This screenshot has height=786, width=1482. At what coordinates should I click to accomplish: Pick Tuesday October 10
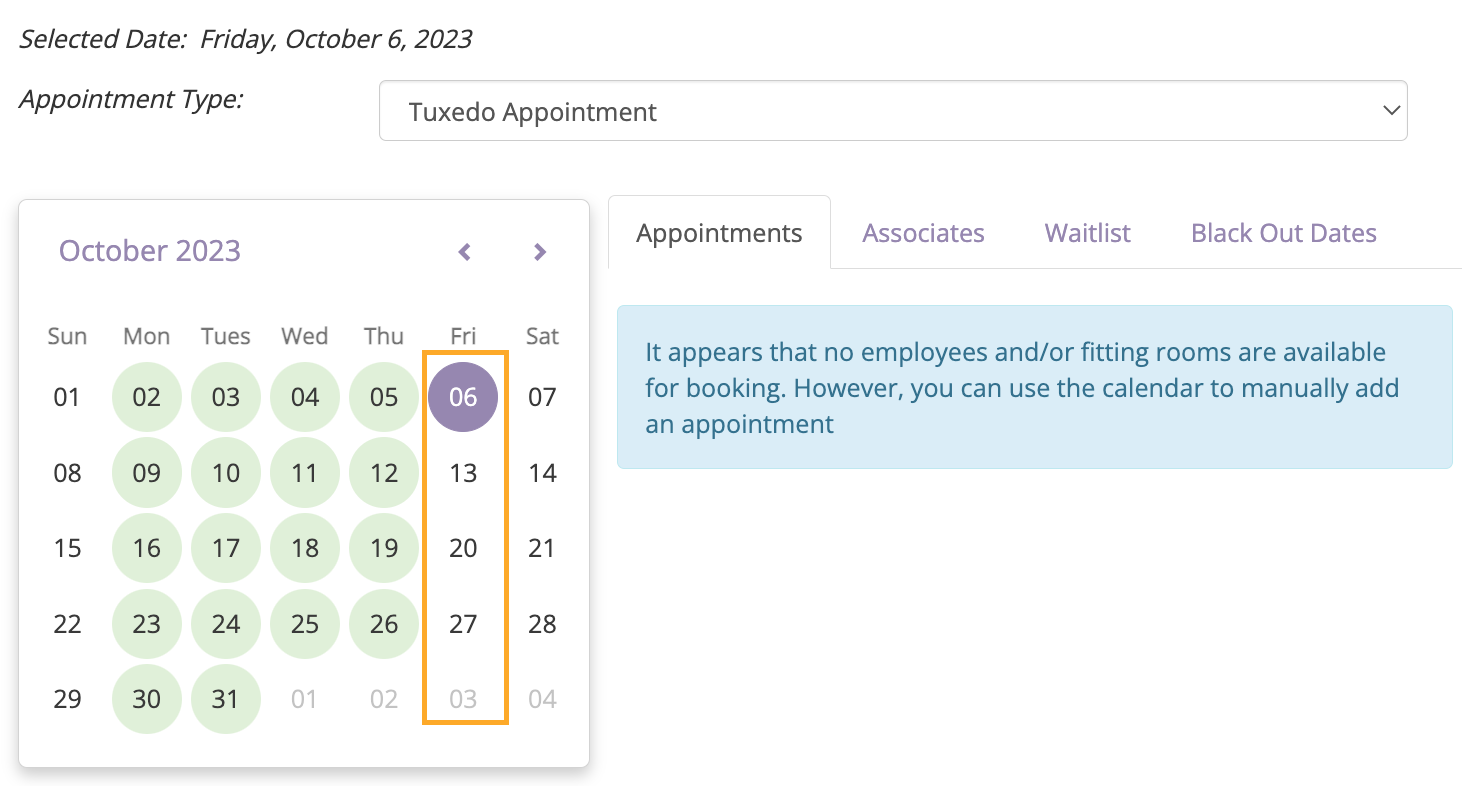(x=226, y=473)
